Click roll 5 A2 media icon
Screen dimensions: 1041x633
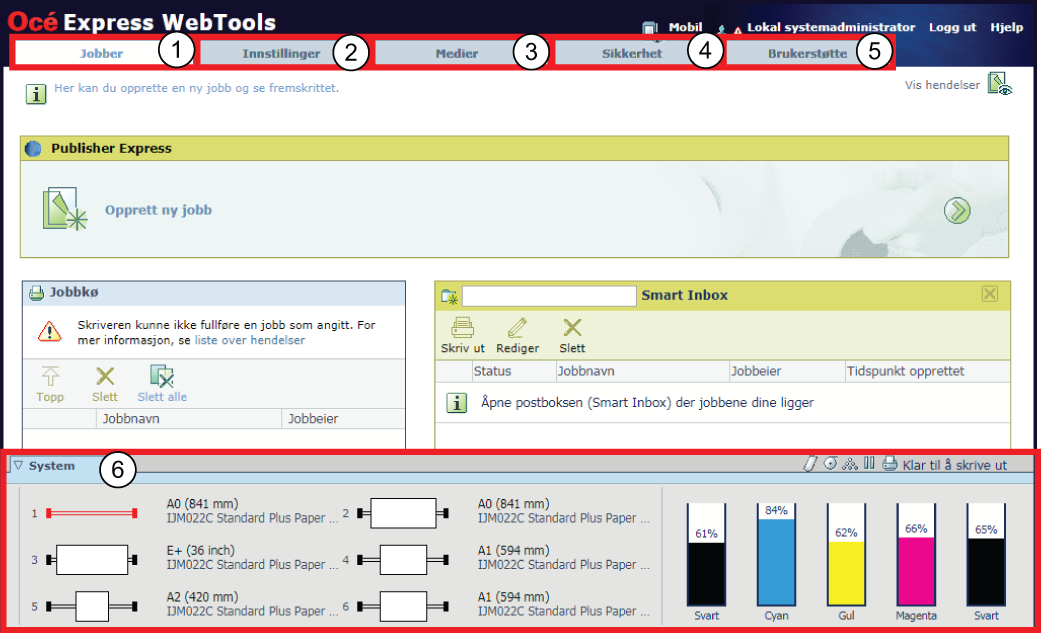pyautogui.click(x=92, y=606)
